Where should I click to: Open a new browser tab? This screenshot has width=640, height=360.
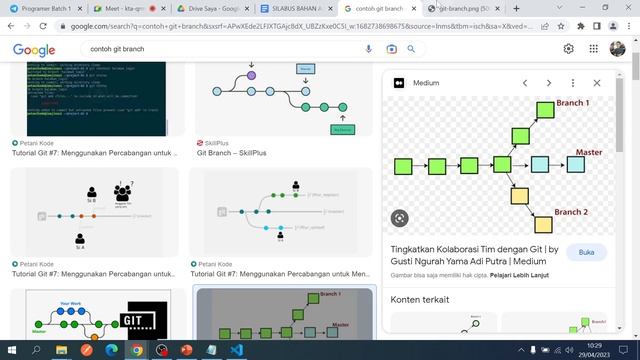click(516, 8)
